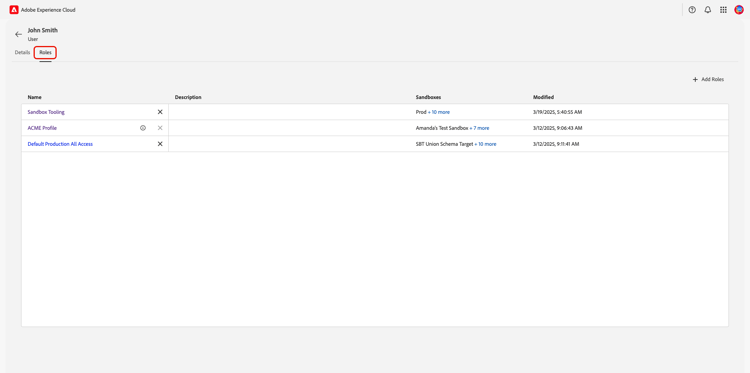
Task: Select the Roles tab
Action: pos(45,53)
